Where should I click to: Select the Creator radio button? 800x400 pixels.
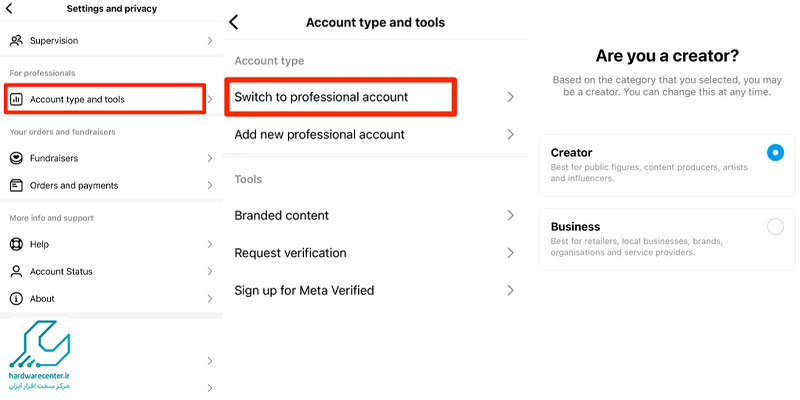coord(775,153)
